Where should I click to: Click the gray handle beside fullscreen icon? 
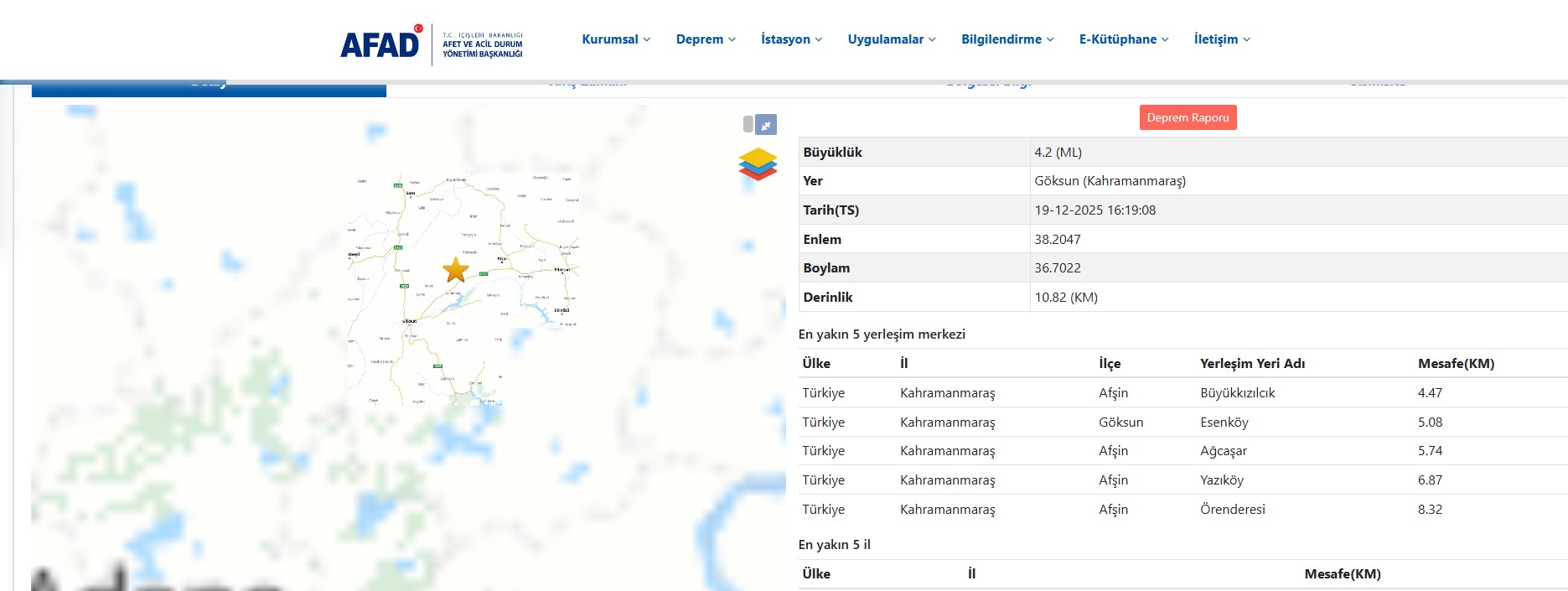(748, 125)
